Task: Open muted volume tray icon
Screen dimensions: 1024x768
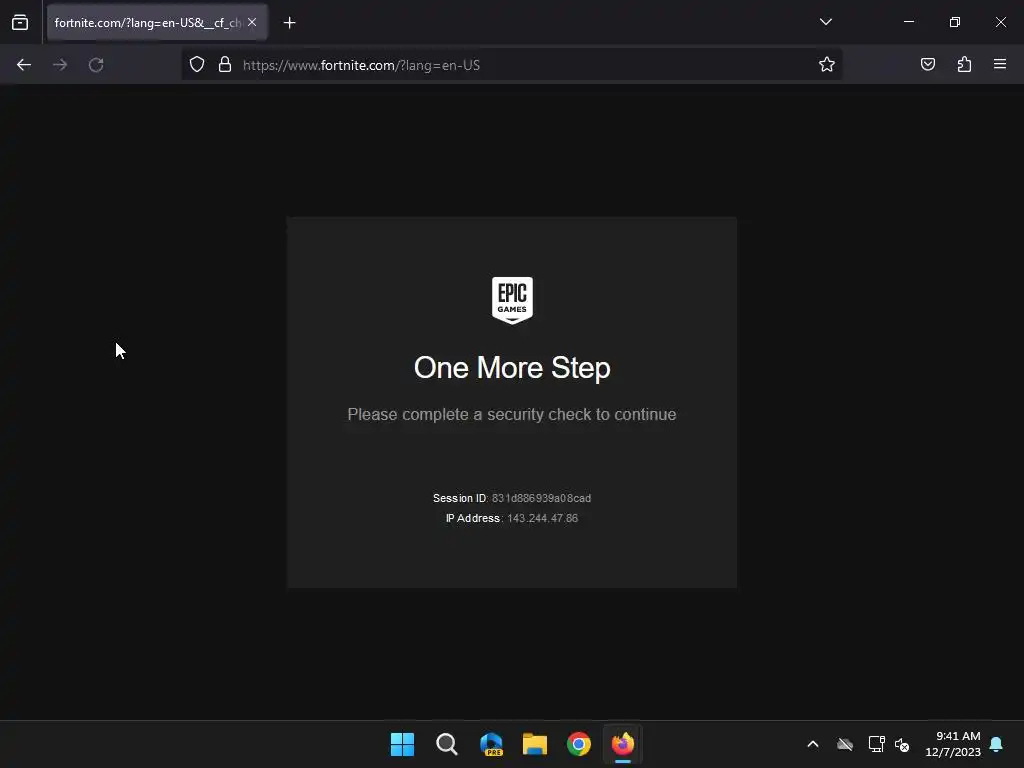Action: point(902,744)
